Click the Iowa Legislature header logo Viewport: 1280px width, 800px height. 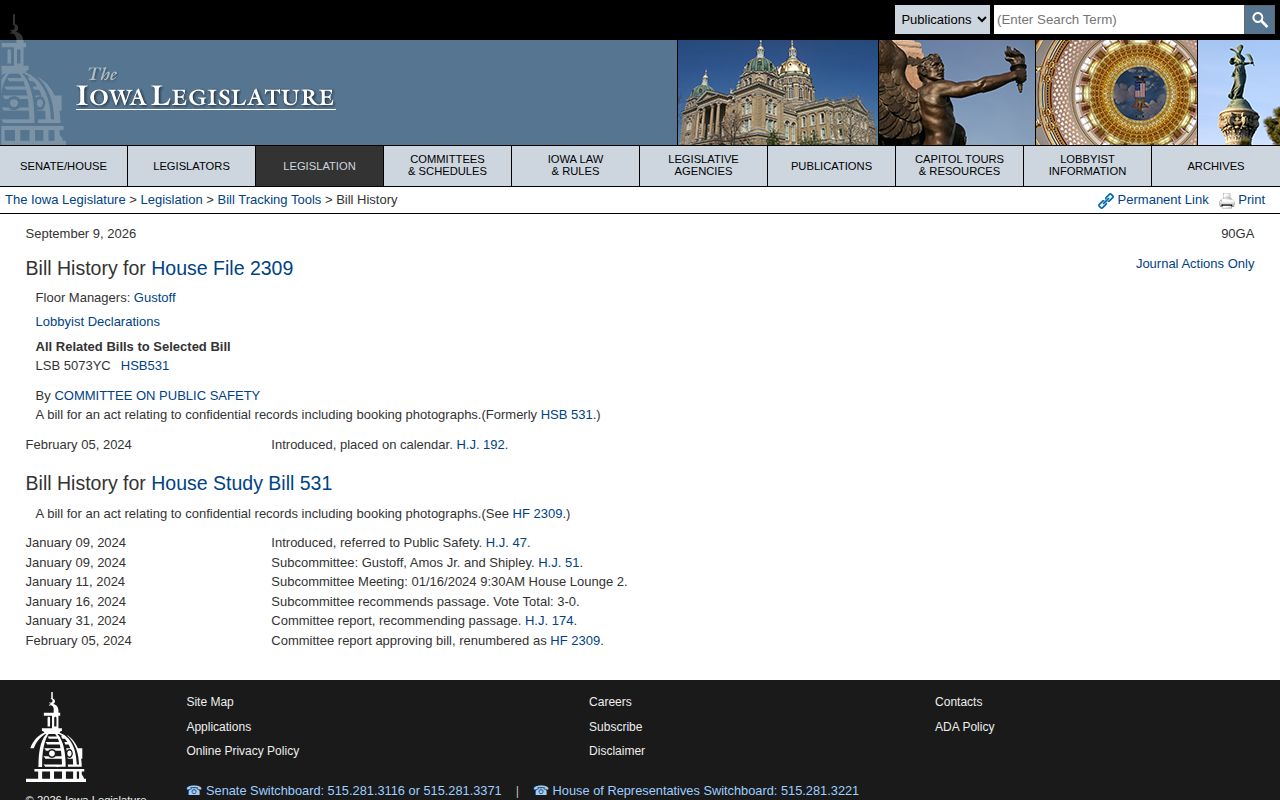[205, 88]
